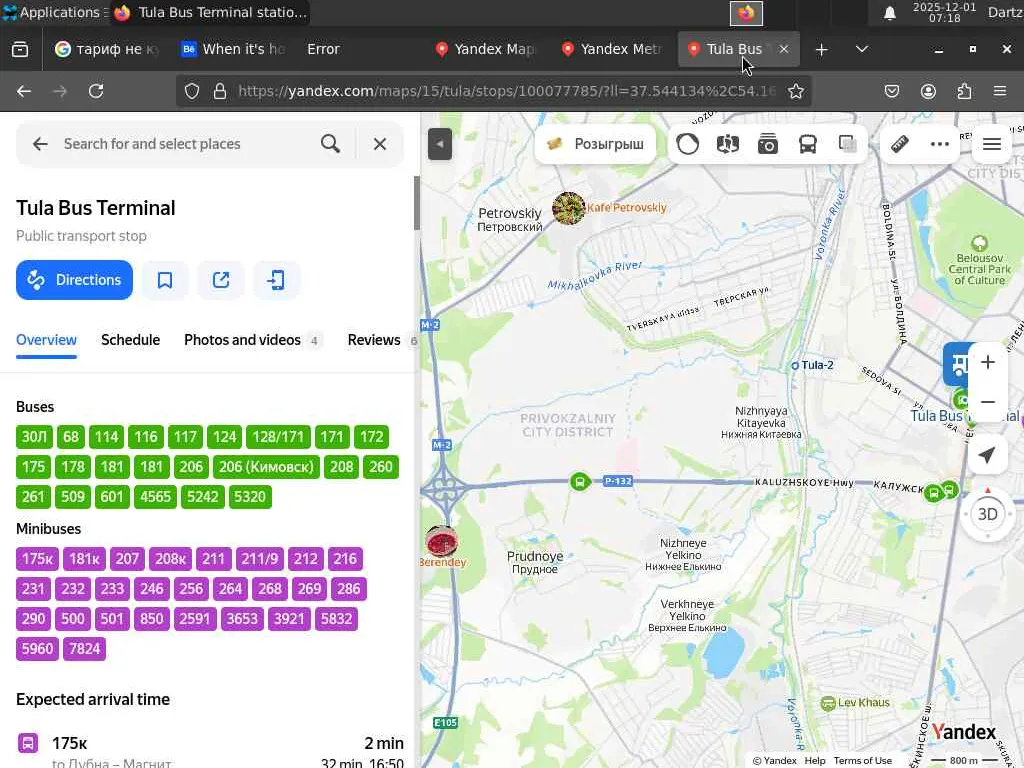Go back in browser history

[24, 91]
